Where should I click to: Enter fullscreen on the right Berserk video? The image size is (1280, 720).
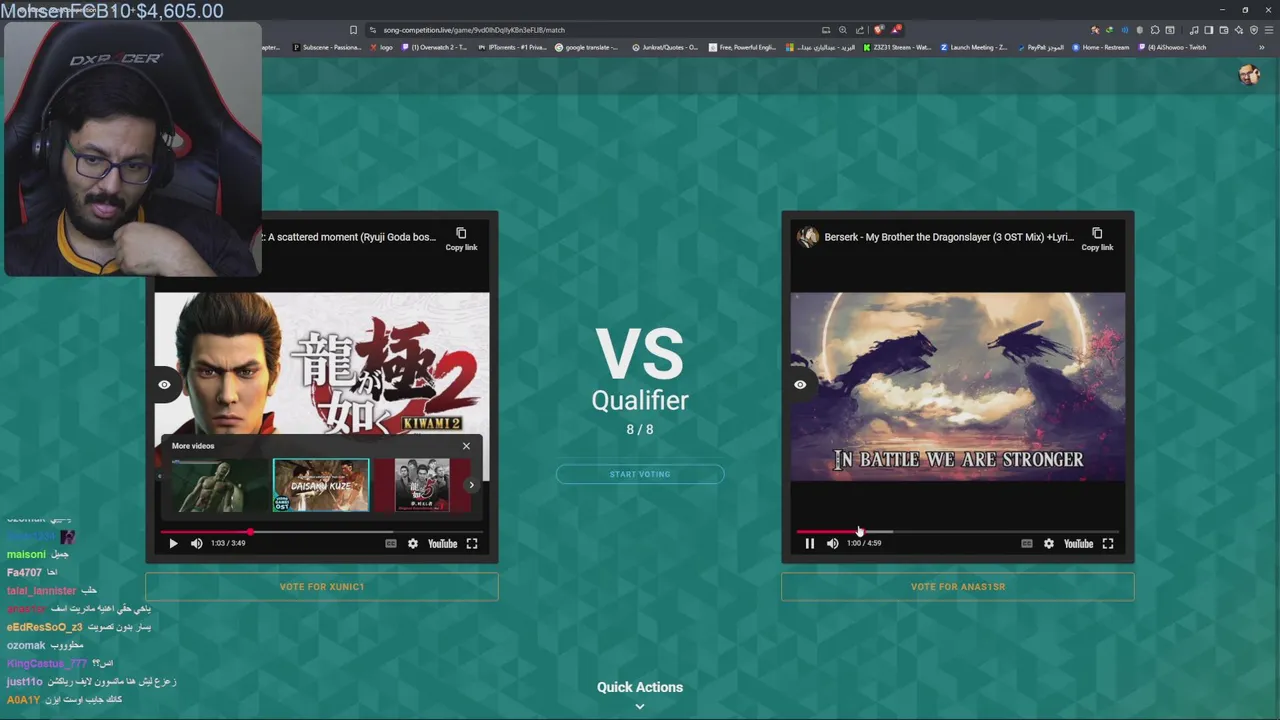point(1108,543)
